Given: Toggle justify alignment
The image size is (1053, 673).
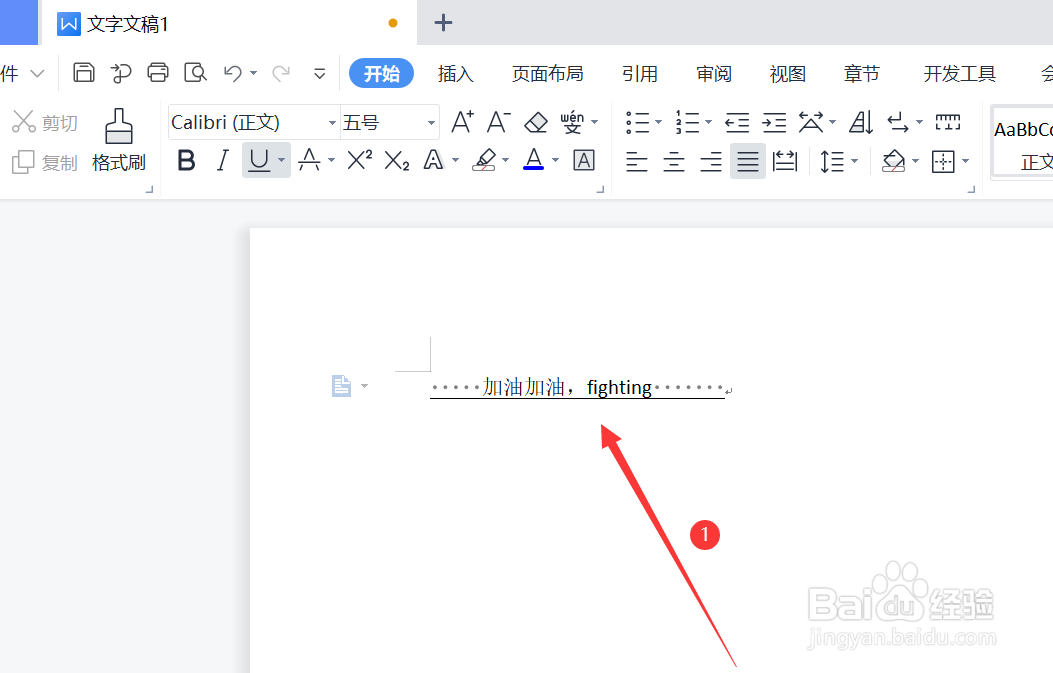Looking at the screenshot, I should (747, 161).
